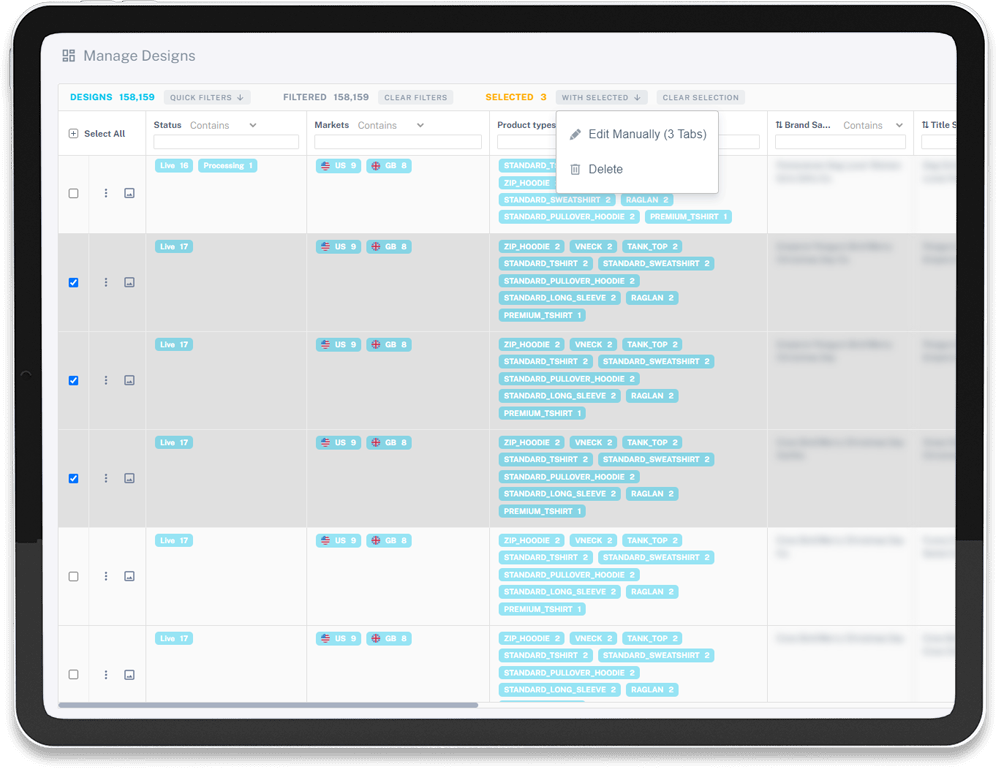
Task: Open the kebab menu of the third checked row
Action: (x=106, y=478)
